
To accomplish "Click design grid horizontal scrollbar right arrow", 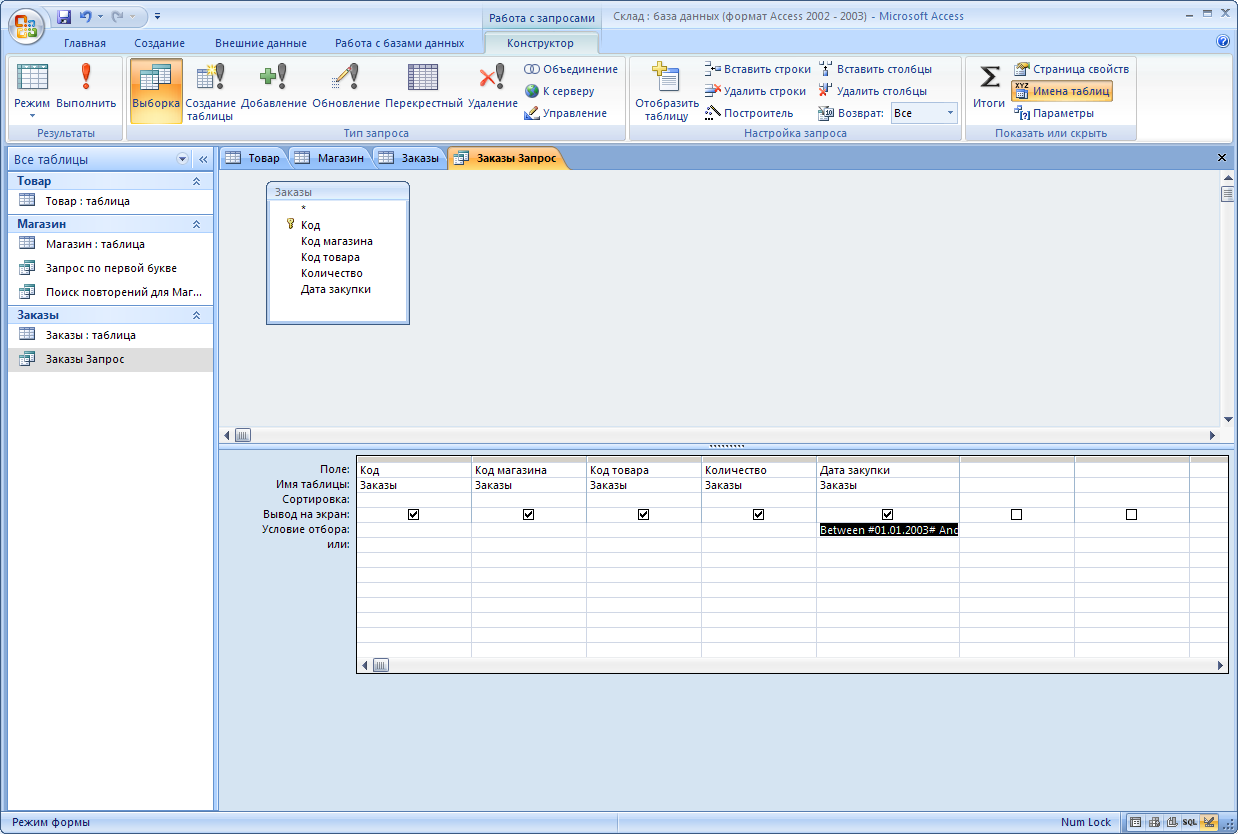I will (1220, 665).
